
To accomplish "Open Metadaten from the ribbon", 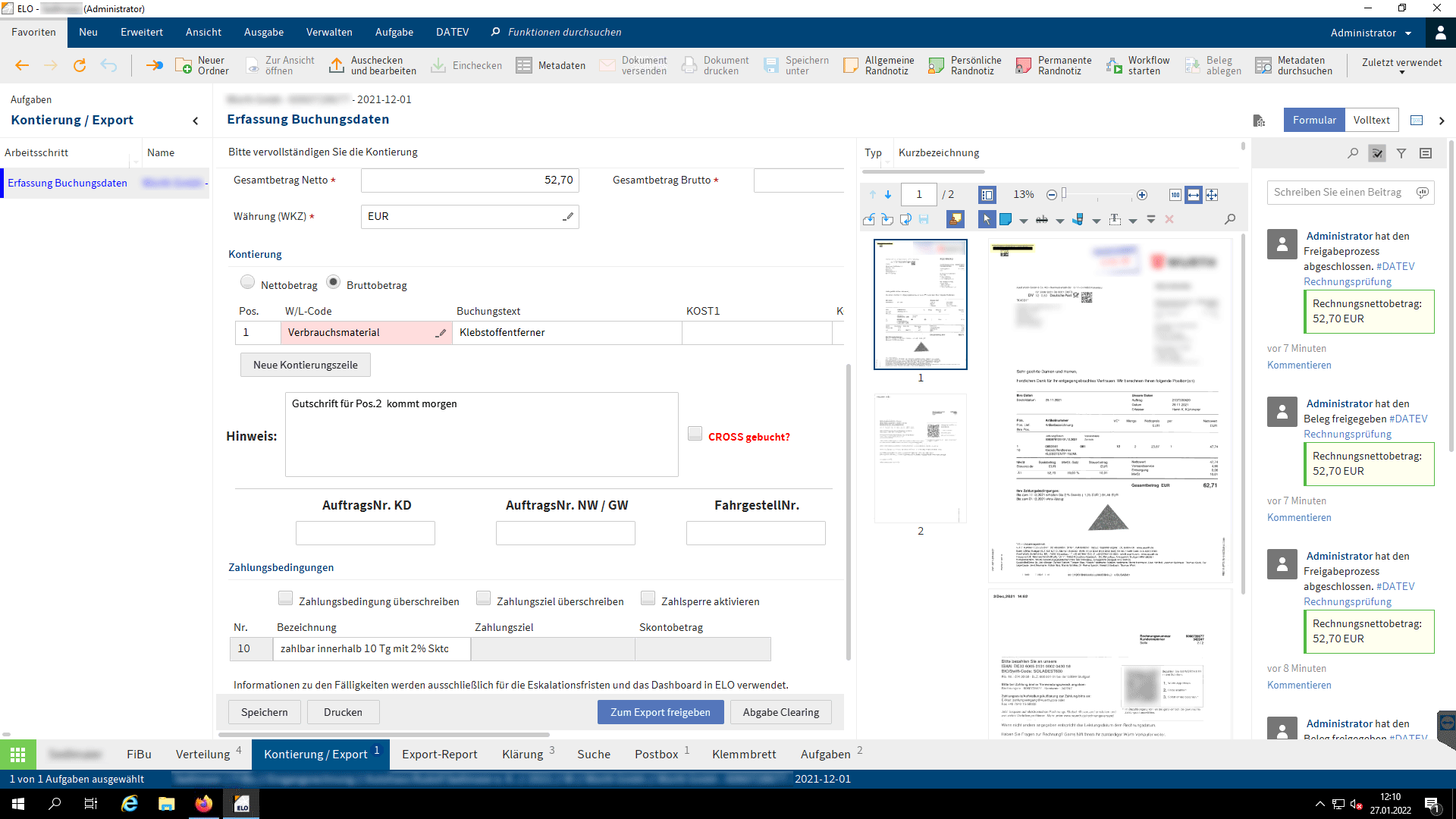I will coord(551,66).
